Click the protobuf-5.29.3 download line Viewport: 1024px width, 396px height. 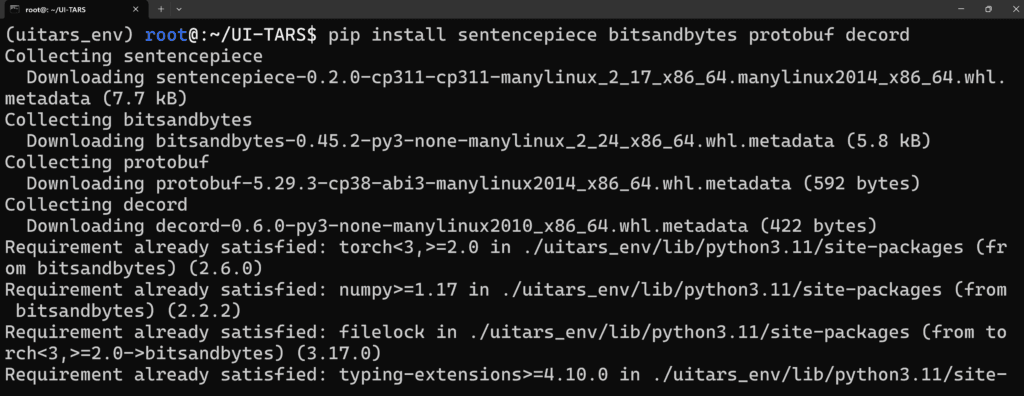click(473, 184)
